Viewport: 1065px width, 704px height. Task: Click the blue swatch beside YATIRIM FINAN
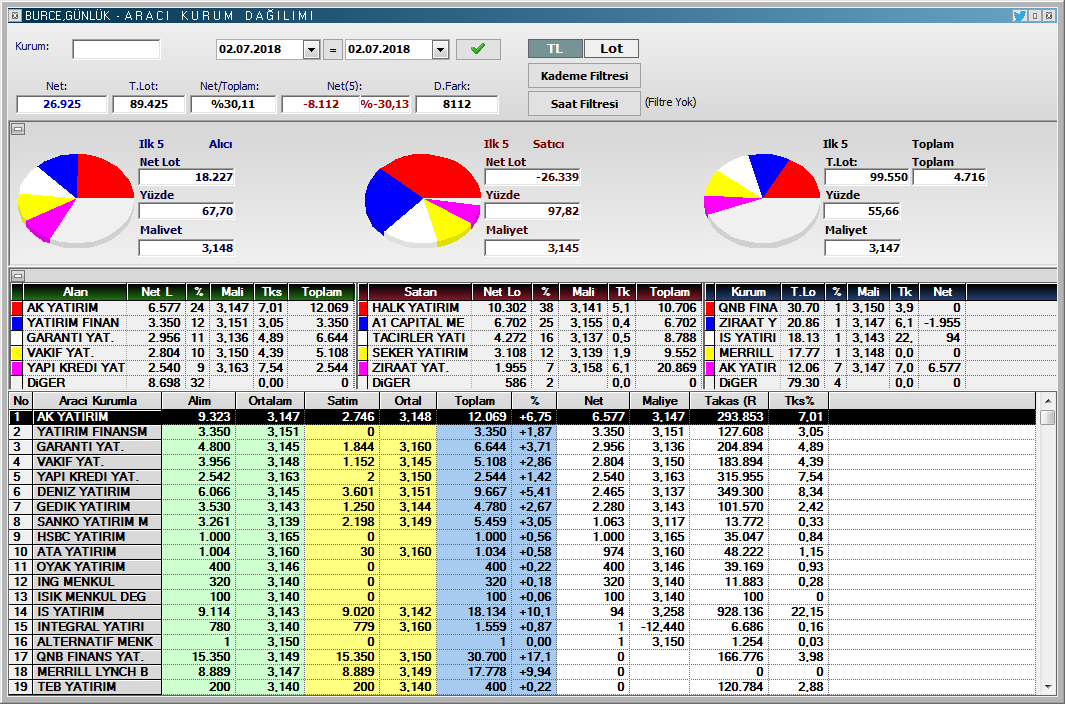point(18,323)
